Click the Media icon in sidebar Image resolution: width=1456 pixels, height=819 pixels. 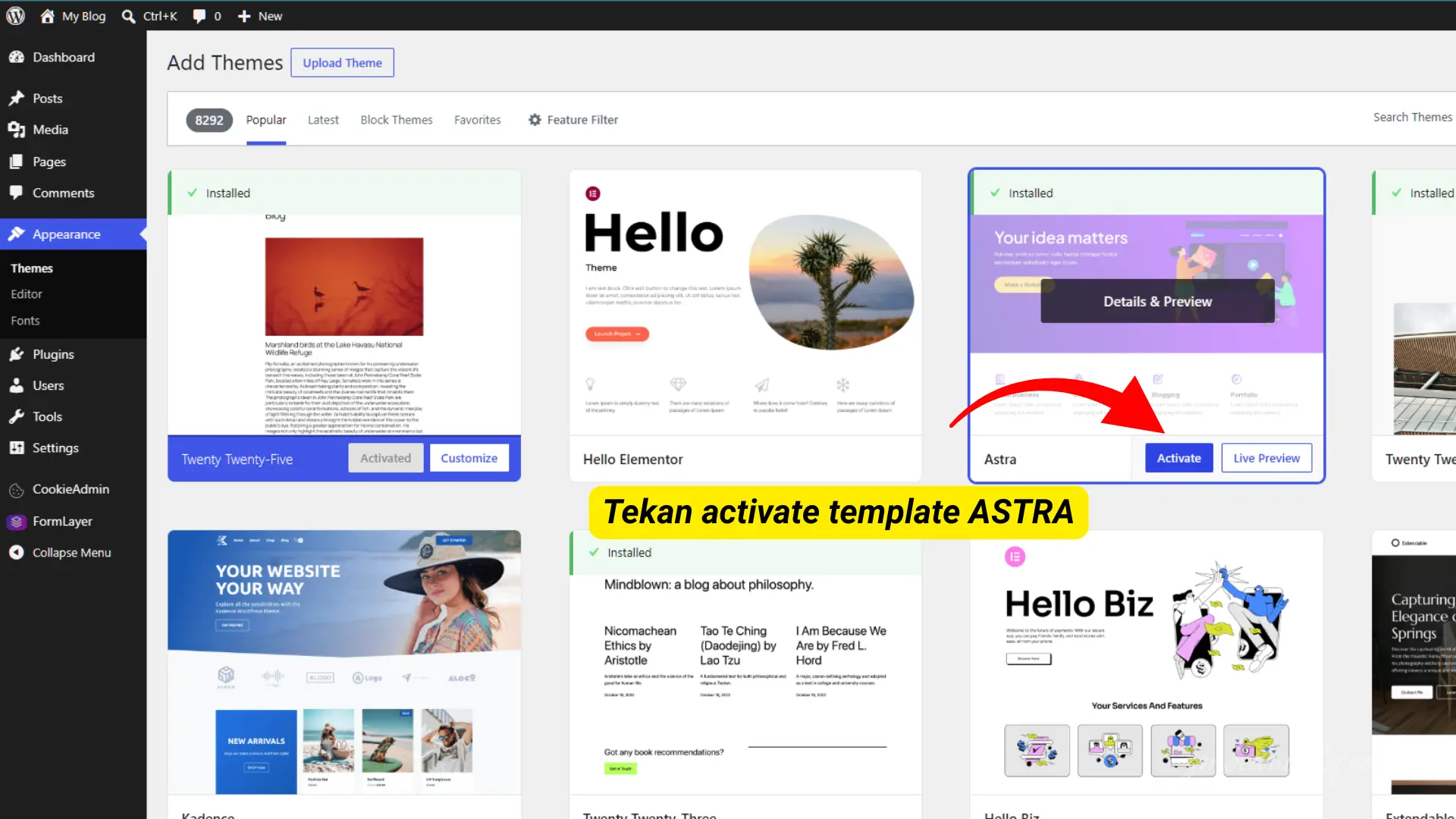point(17,130)
